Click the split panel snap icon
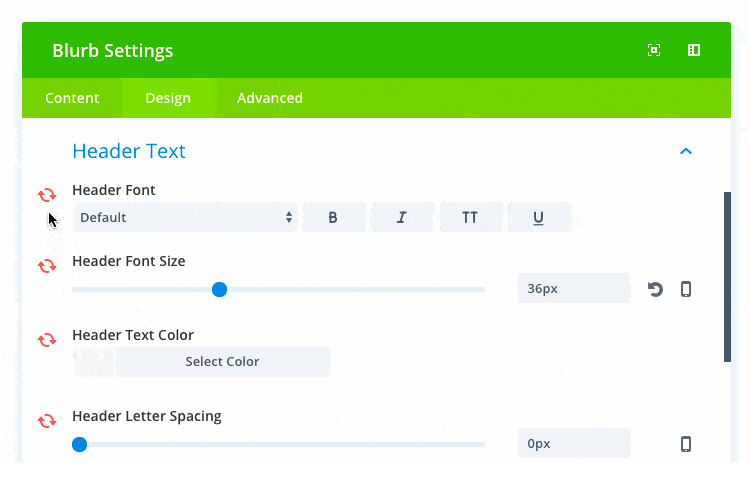 coord(694,50)
